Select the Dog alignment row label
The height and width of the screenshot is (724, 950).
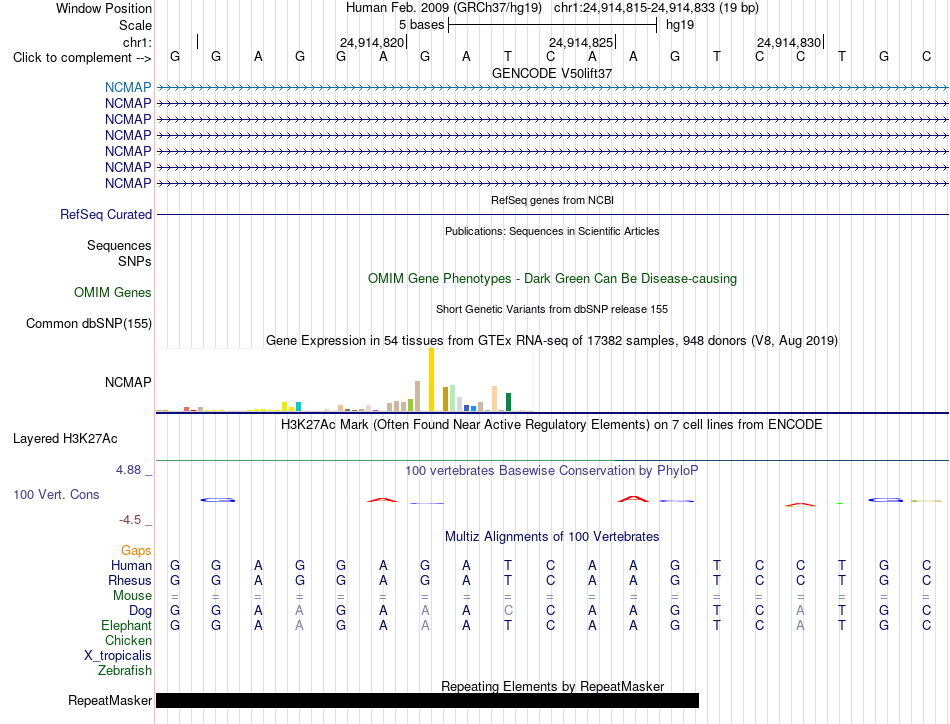[141, 611]
